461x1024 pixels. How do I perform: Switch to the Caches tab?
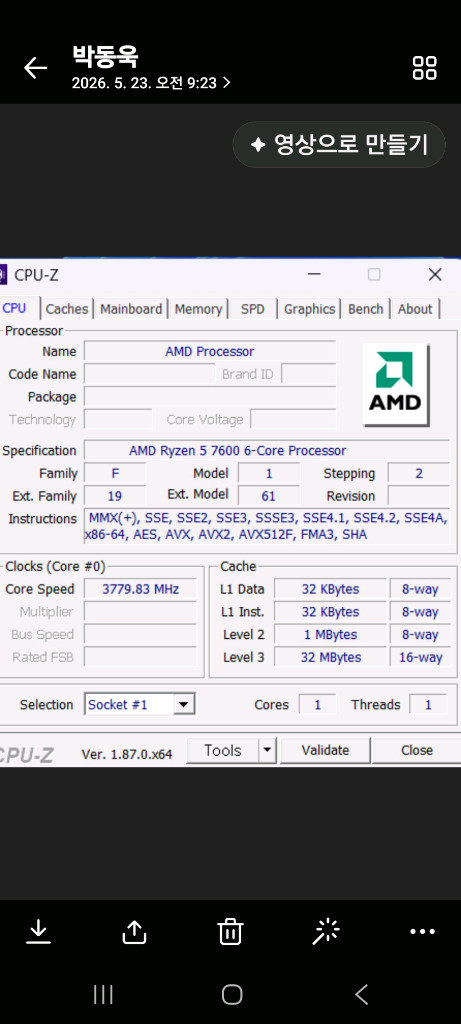(x=67, y=309)
